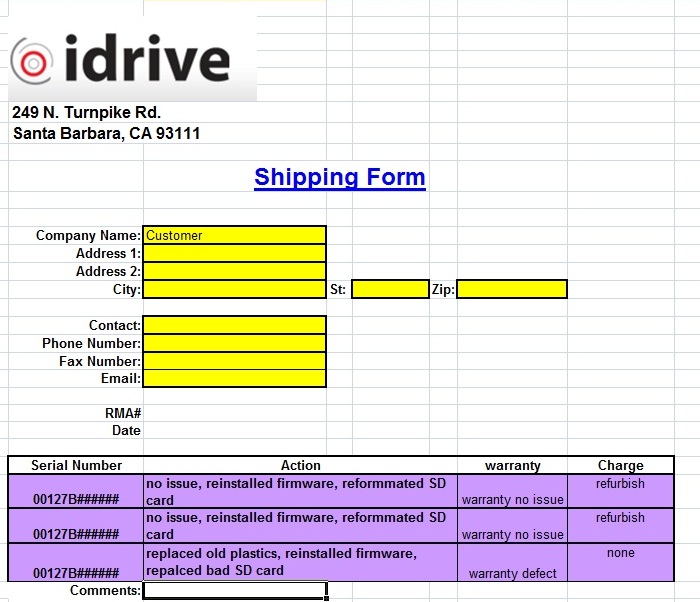
Task: Click the 'Date' label
Action: 126,431
